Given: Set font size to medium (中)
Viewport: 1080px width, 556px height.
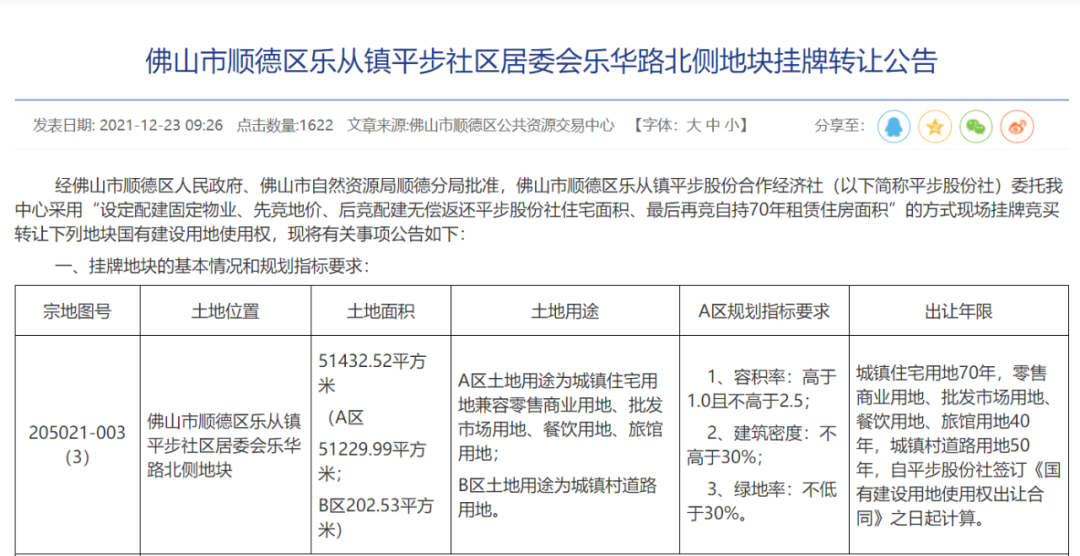Looking at the screenshot, I should pyautogui.click(x=713, y=126).
